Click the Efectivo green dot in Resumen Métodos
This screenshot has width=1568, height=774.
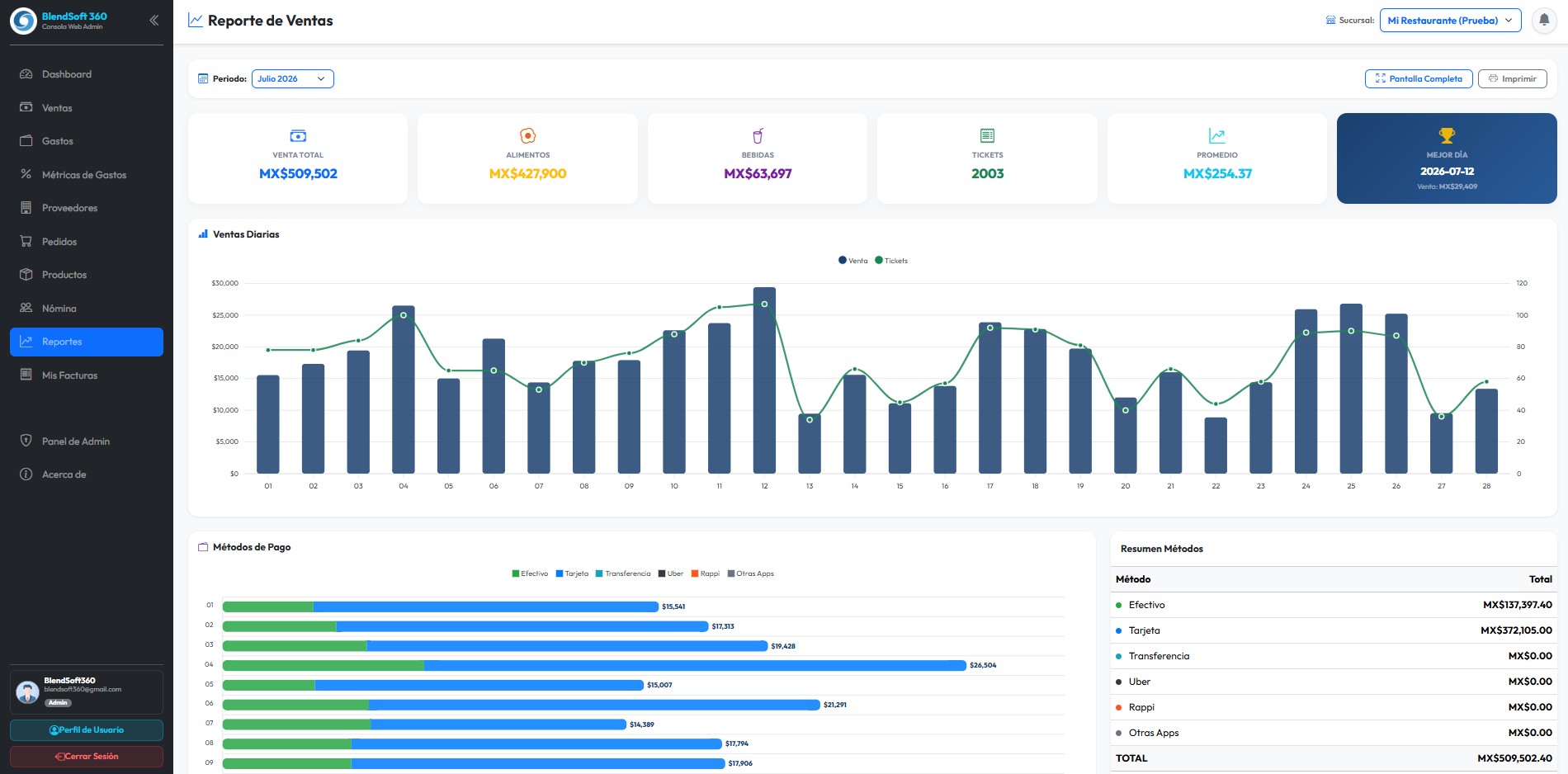[1118, 605]
